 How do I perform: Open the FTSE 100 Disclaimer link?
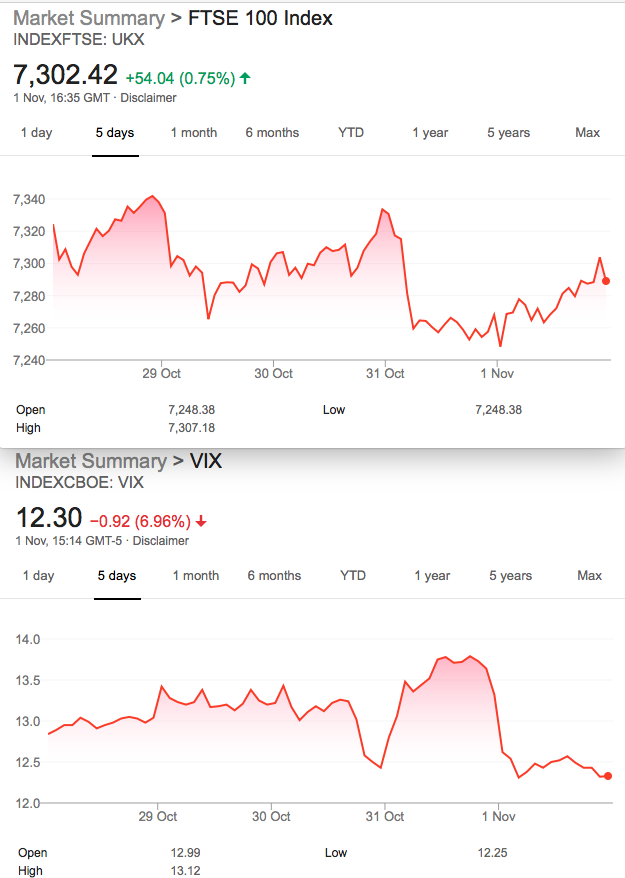click(x=148, y=98)
